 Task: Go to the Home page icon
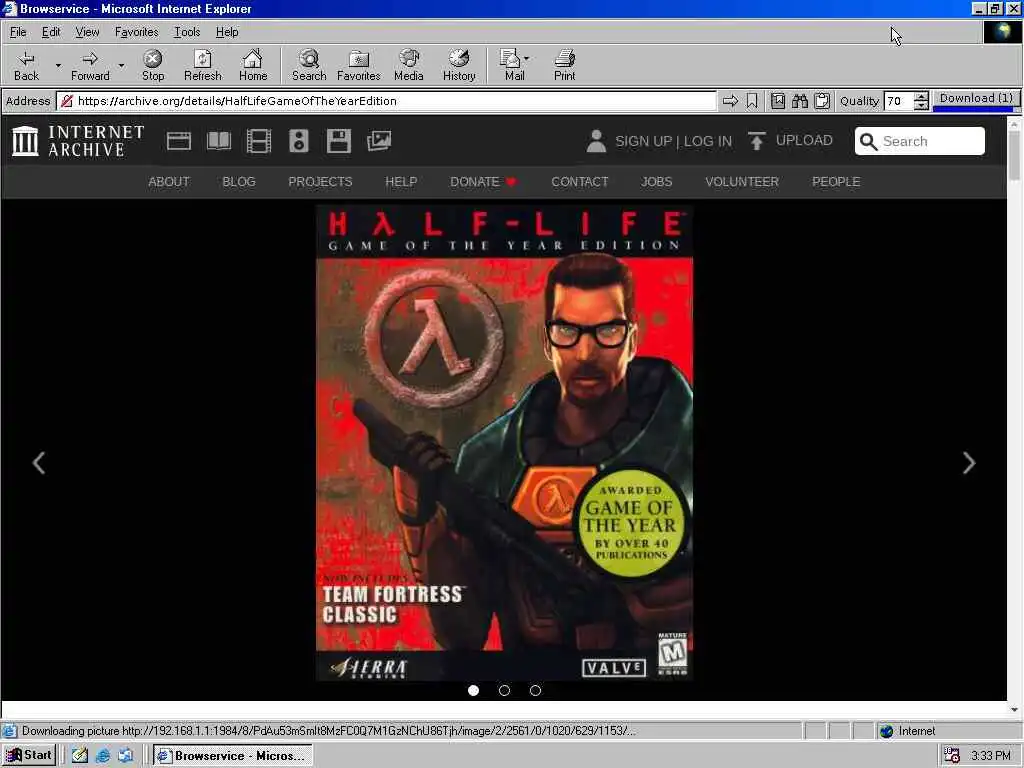tap(253, 65)
